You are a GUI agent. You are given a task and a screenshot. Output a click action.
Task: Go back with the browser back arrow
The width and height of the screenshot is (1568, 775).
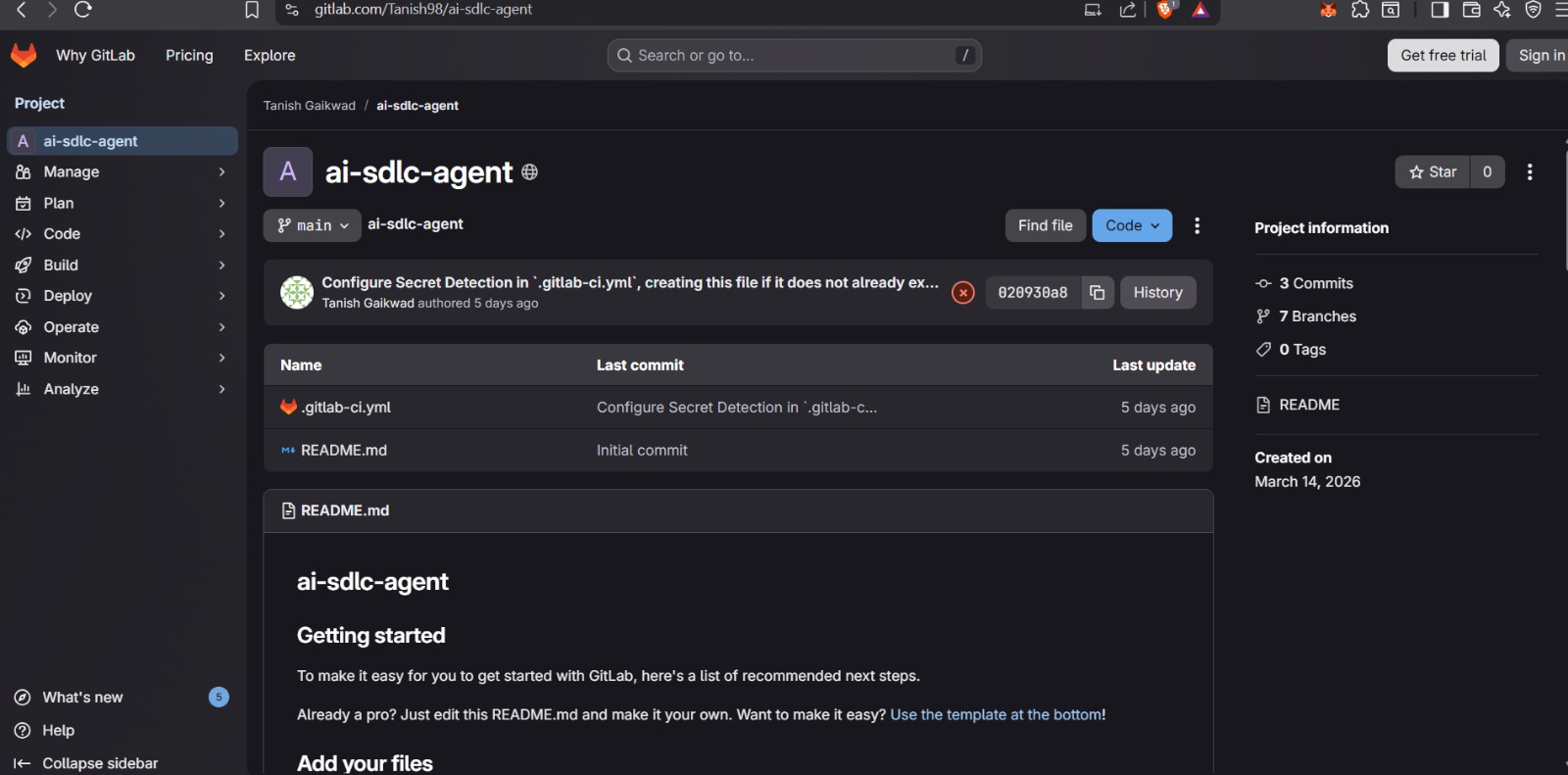[x=22, y=10]
